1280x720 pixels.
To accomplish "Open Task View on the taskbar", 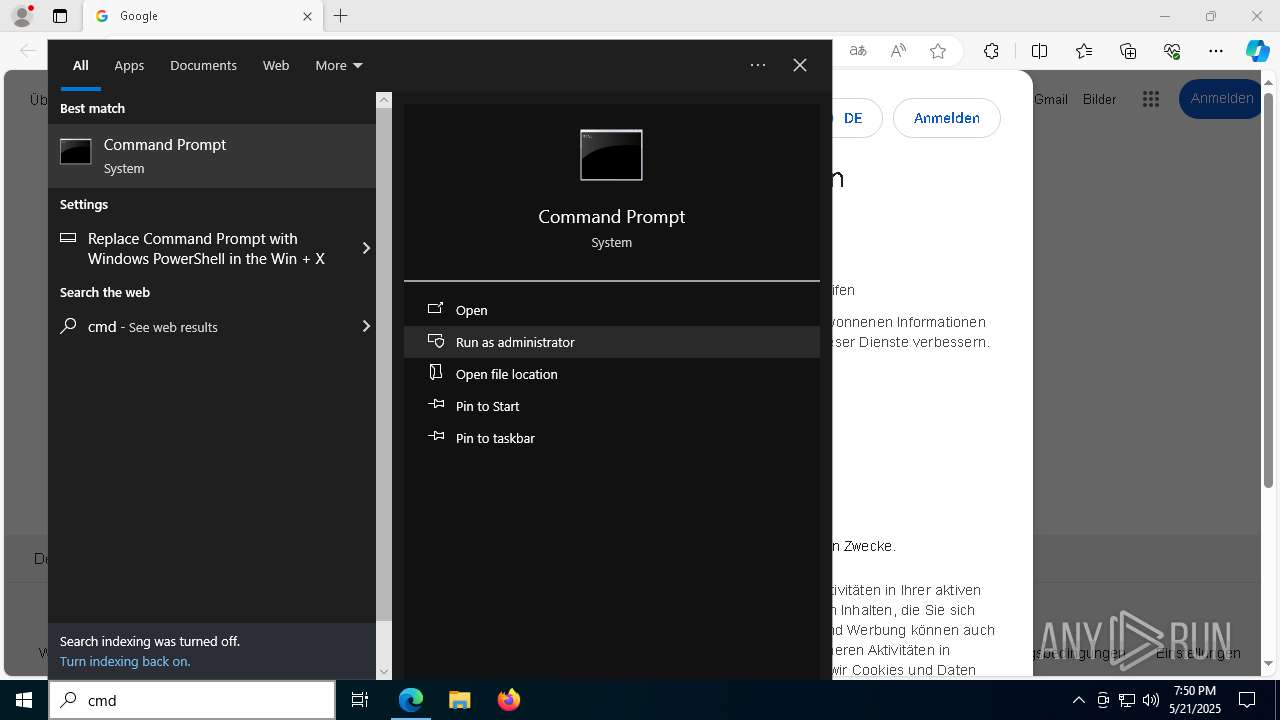I will (x=360, y=700).
